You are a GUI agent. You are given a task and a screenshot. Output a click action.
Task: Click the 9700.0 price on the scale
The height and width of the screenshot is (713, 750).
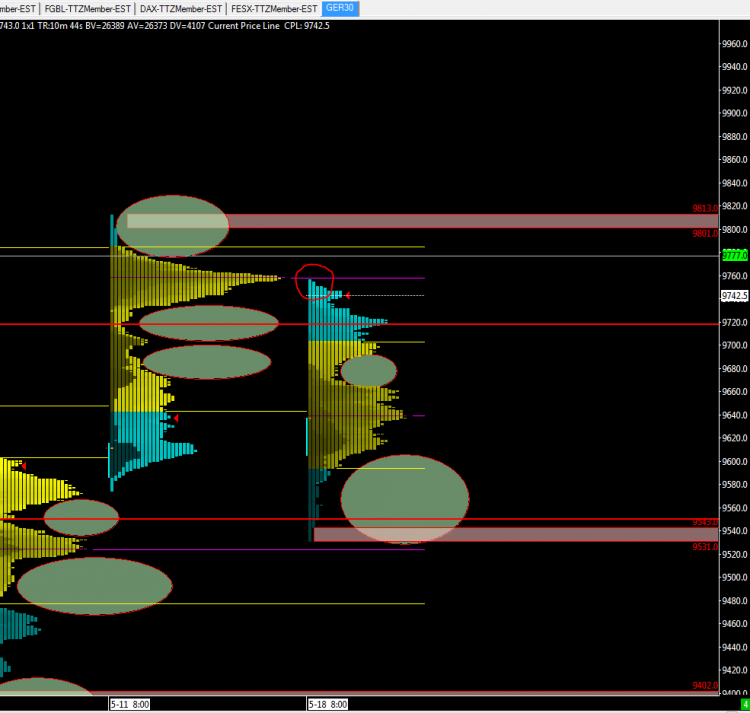coord(734,345)
